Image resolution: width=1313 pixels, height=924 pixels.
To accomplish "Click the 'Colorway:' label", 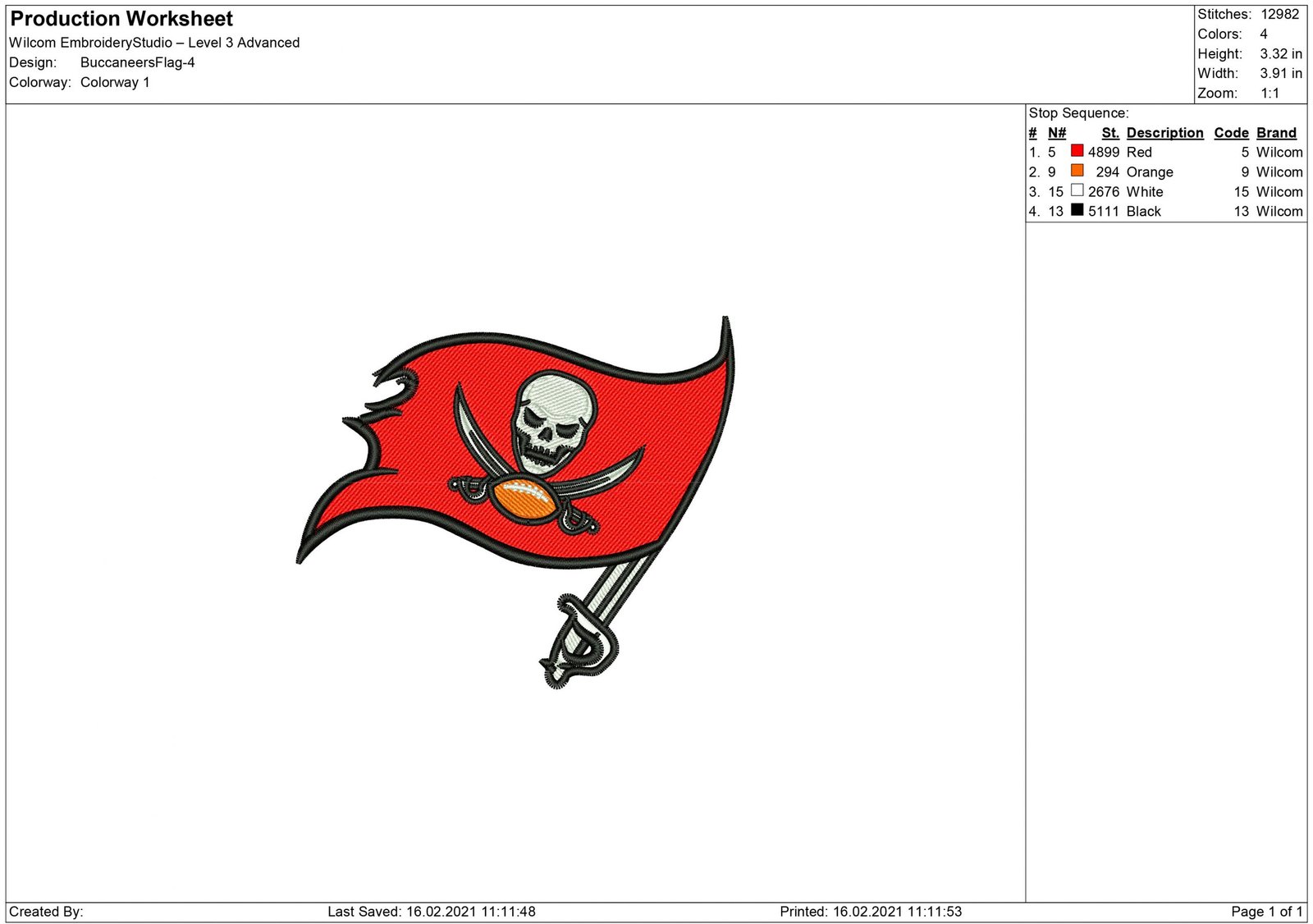I will tap(40, 82).
